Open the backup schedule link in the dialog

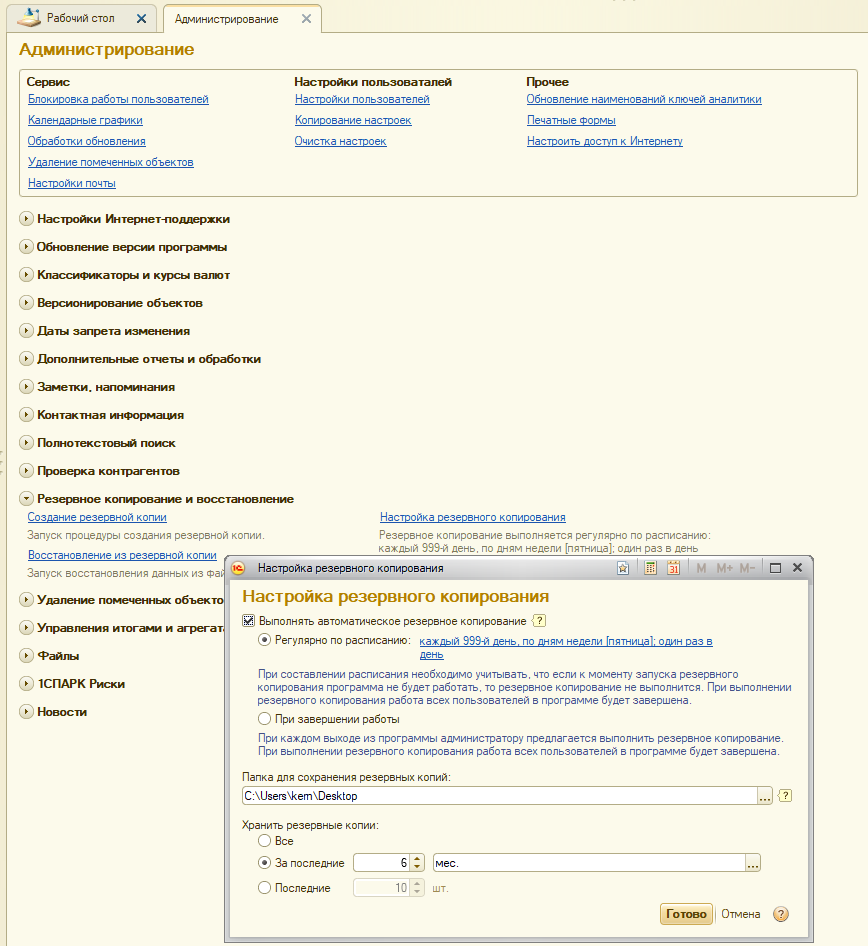pos(566,647)
